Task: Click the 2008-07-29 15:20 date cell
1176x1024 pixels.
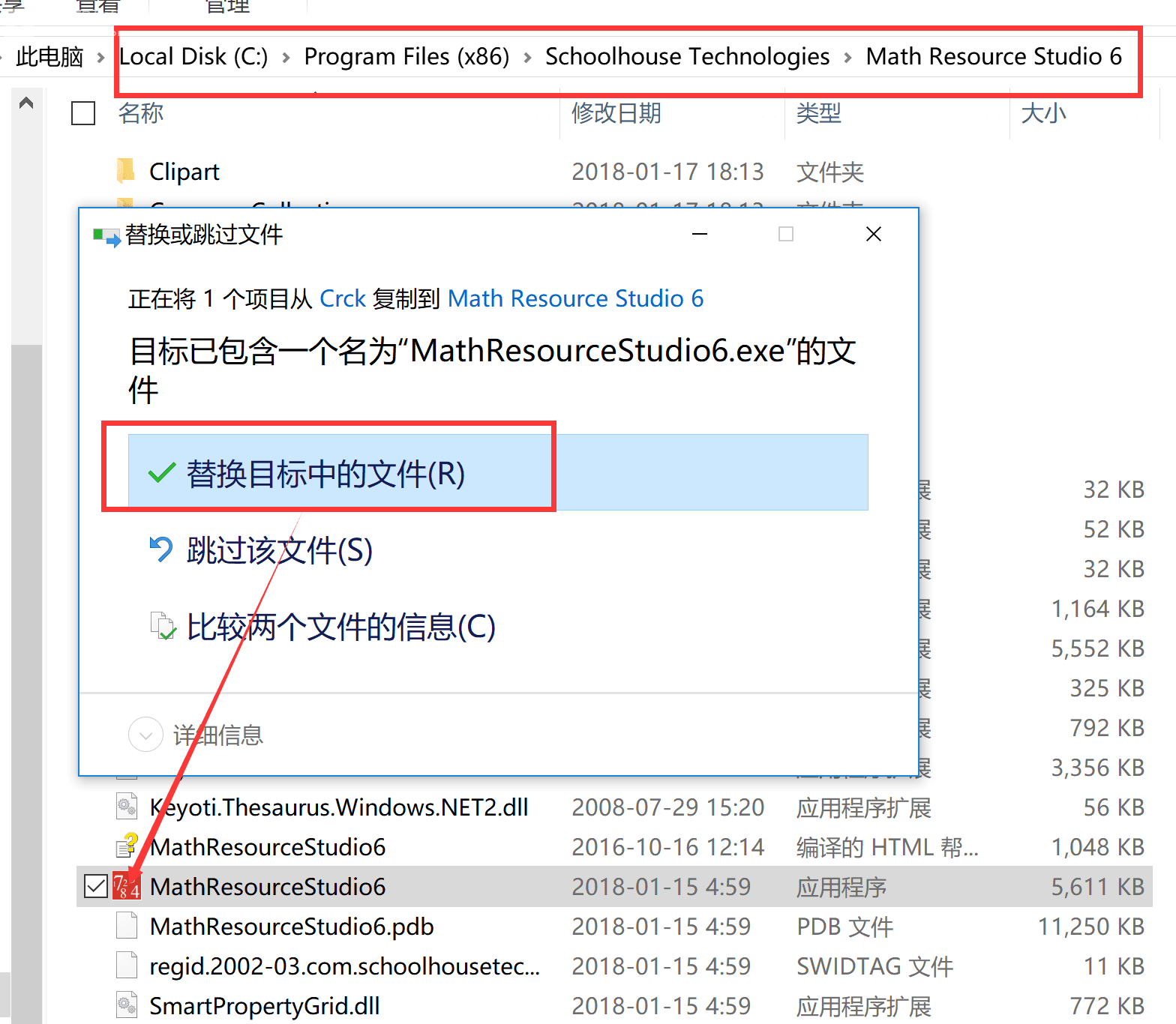Action: click(667, 807)
